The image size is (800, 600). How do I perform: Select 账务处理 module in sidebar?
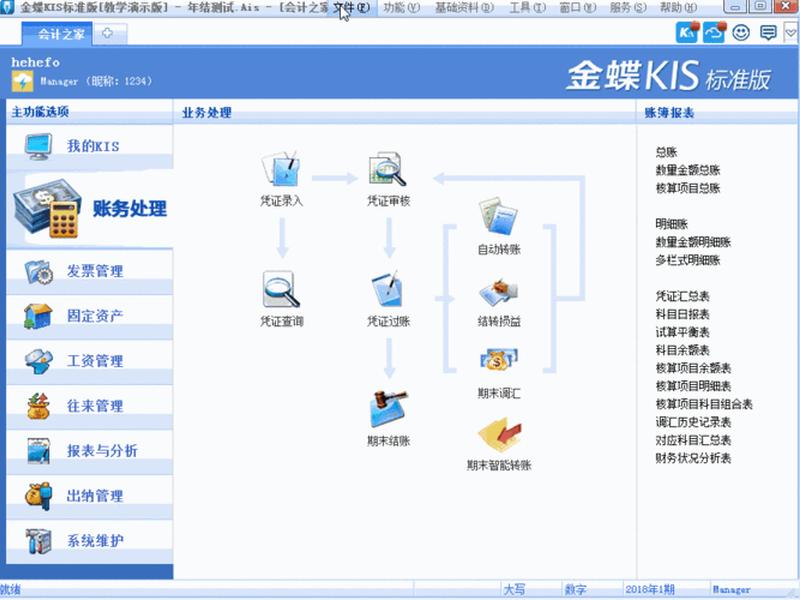pyautogui.click(x=90, y=209)
